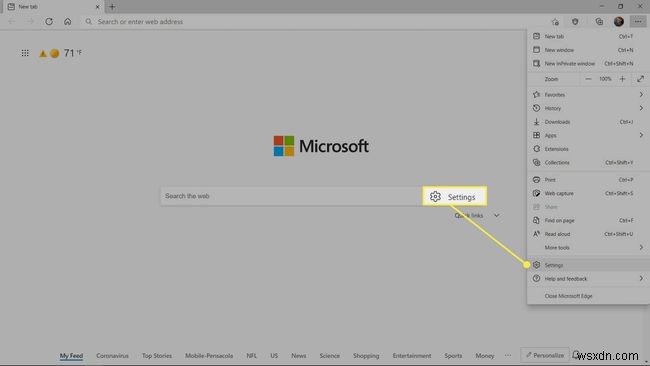Choose Close Microsoft Edge

588,296
